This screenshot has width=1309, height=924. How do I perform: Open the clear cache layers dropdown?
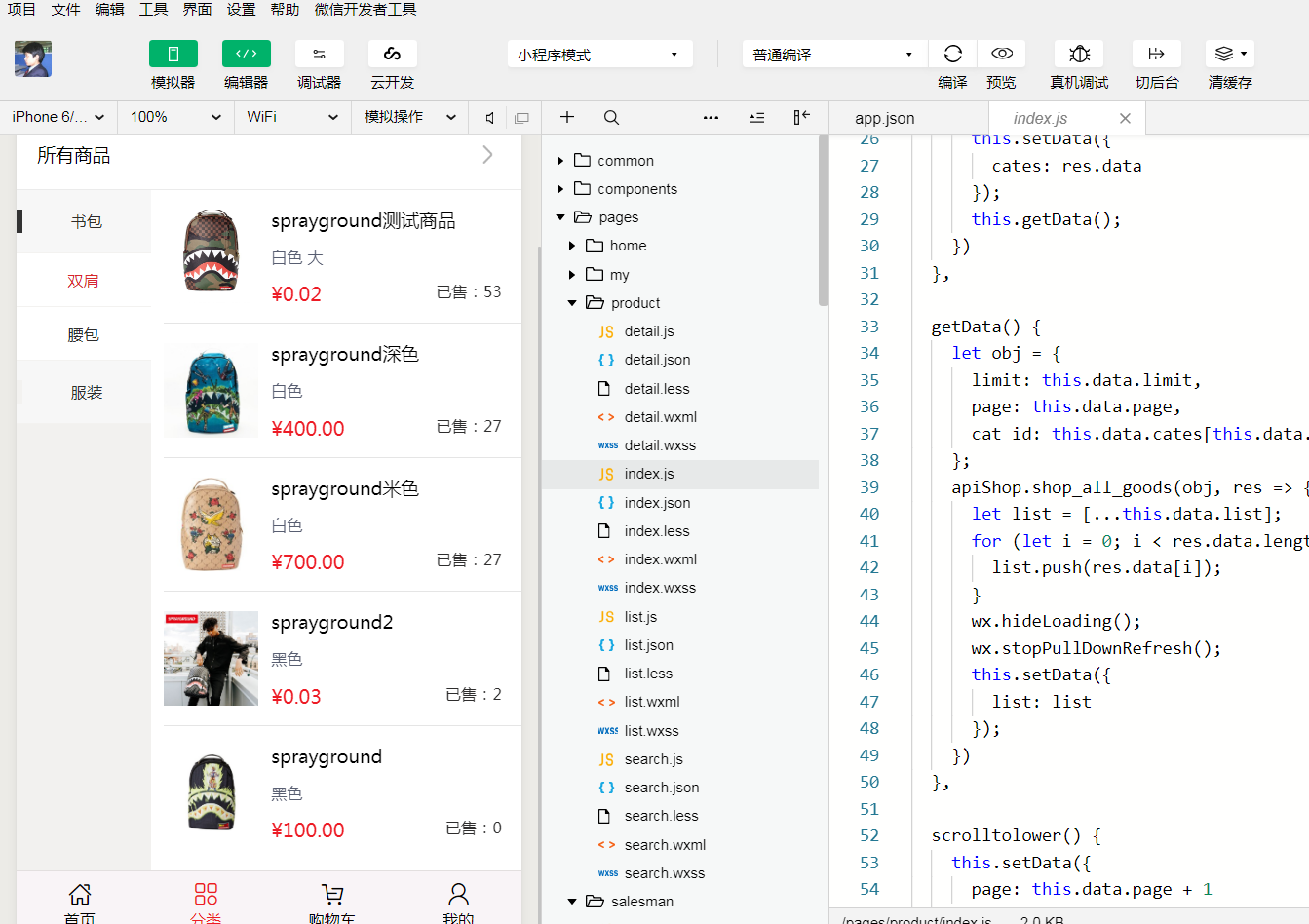(1229, 55)
